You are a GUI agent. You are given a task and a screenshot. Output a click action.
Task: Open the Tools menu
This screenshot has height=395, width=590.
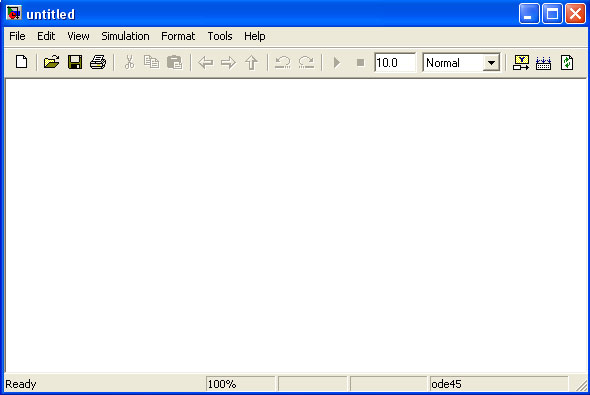tap(220, 36)
